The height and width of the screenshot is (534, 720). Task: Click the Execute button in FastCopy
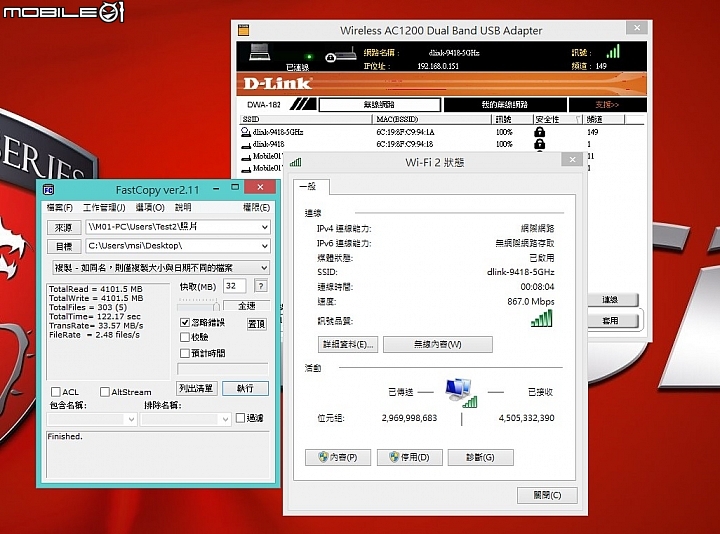[245, 388]
